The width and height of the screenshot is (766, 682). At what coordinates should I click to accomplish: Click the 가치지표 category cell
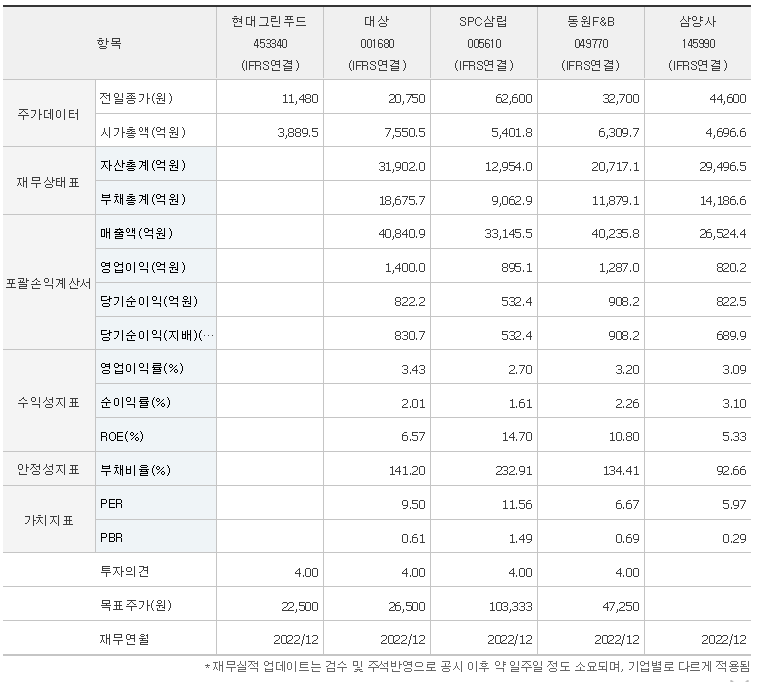coord(48,520)
